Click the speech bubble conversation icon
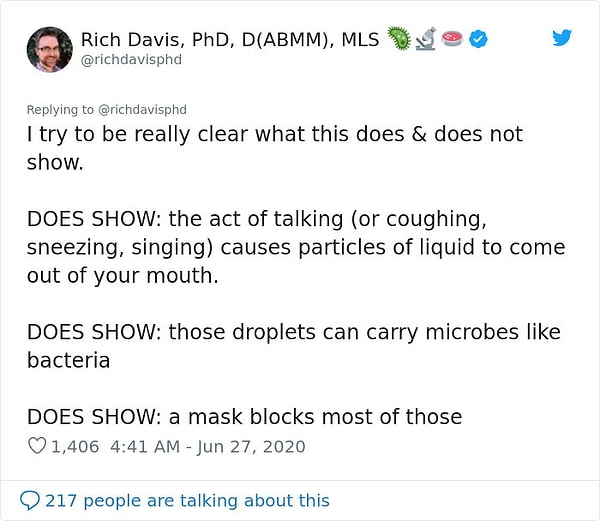The image size is (600, 521). pyautogui.click(x=31, y=500)
